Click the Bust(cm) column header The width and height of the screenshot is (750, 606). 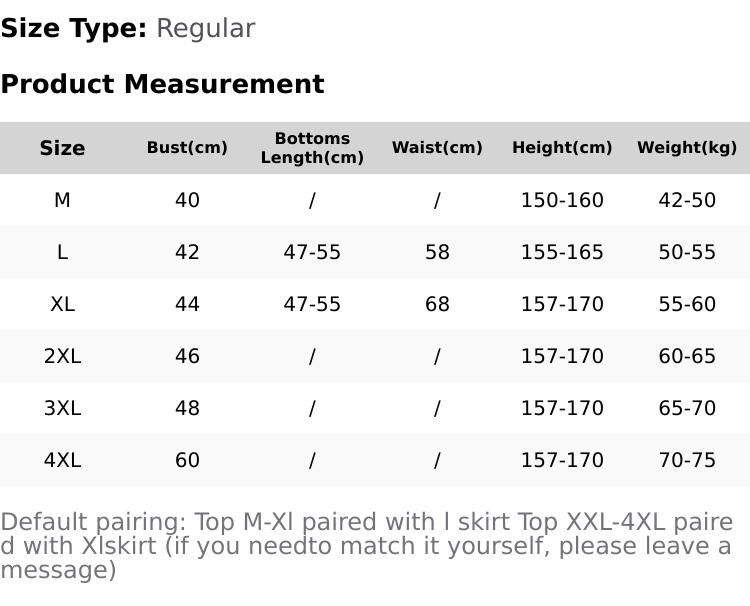[x=187, y=148]
